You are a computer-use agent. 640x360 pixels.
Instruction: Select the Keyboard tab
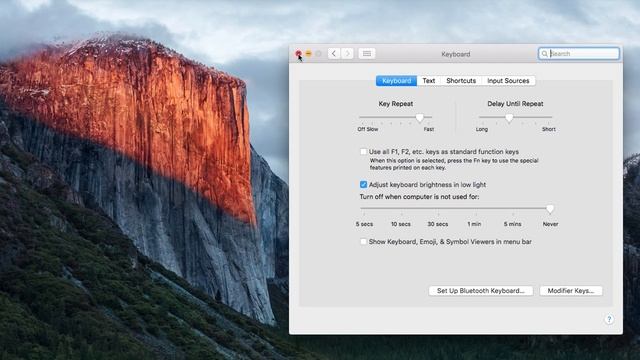tap(396, 81)
